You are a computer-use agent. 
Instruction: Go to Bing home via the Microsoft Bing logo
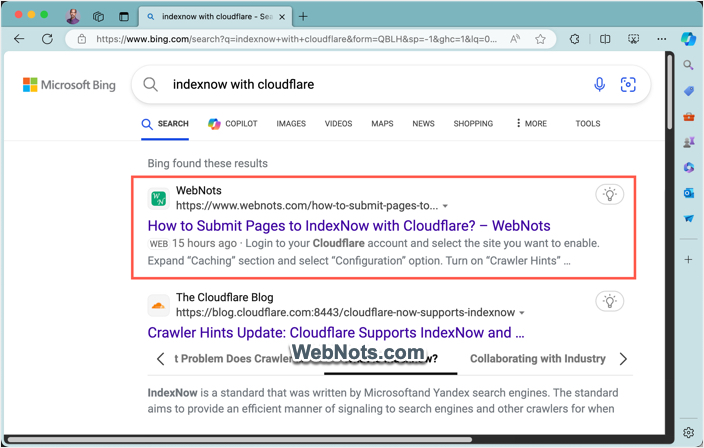pyautogui.click(x=69, y=85)
